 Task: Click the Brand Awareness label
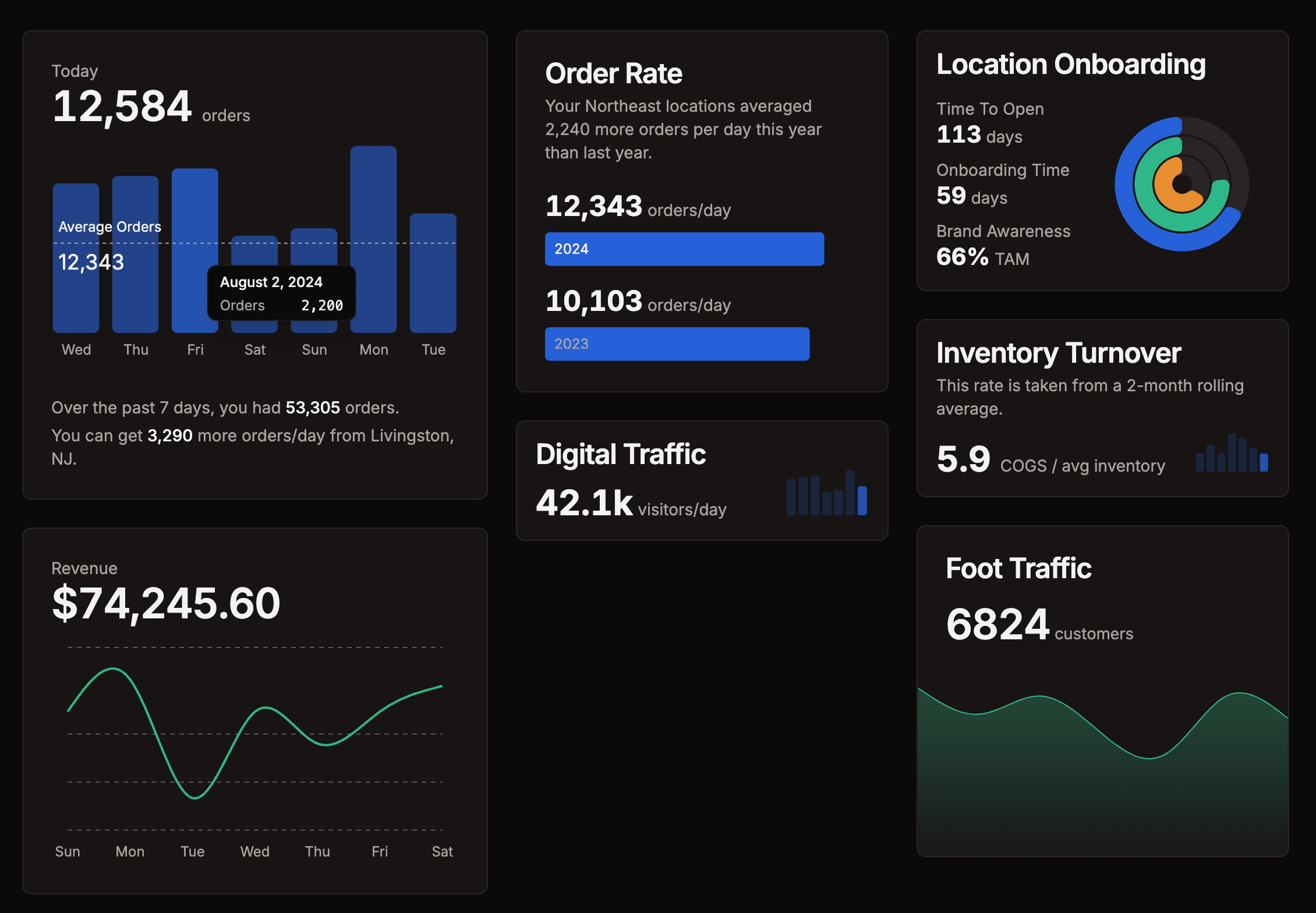1003,231
